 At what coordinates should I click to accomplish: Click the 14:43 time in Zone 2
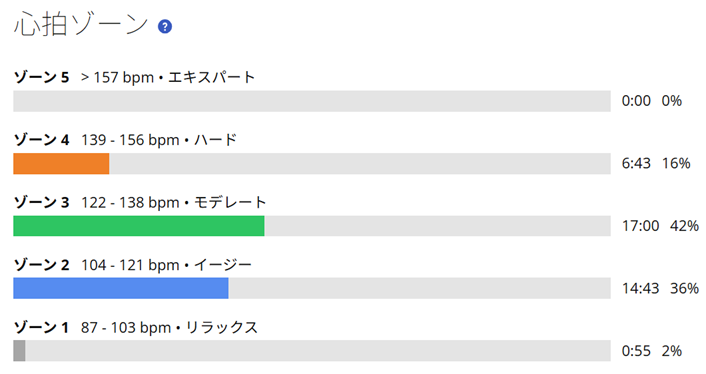pyautogui.click(x=640, y=288)
